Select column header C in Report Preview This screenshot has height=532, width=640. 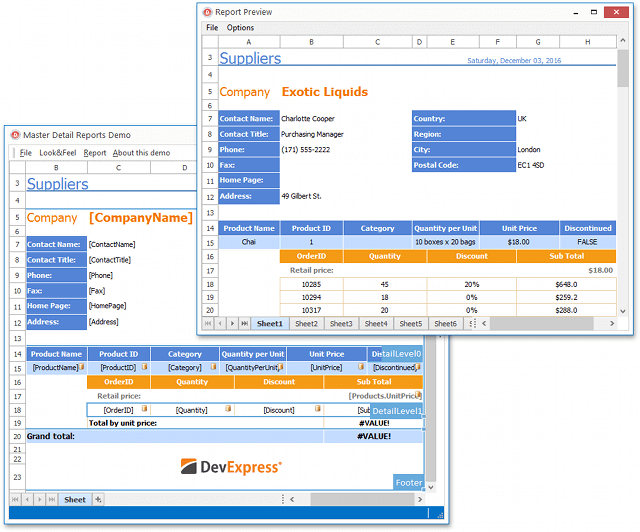pyautogui.click(x=377, y=42)
